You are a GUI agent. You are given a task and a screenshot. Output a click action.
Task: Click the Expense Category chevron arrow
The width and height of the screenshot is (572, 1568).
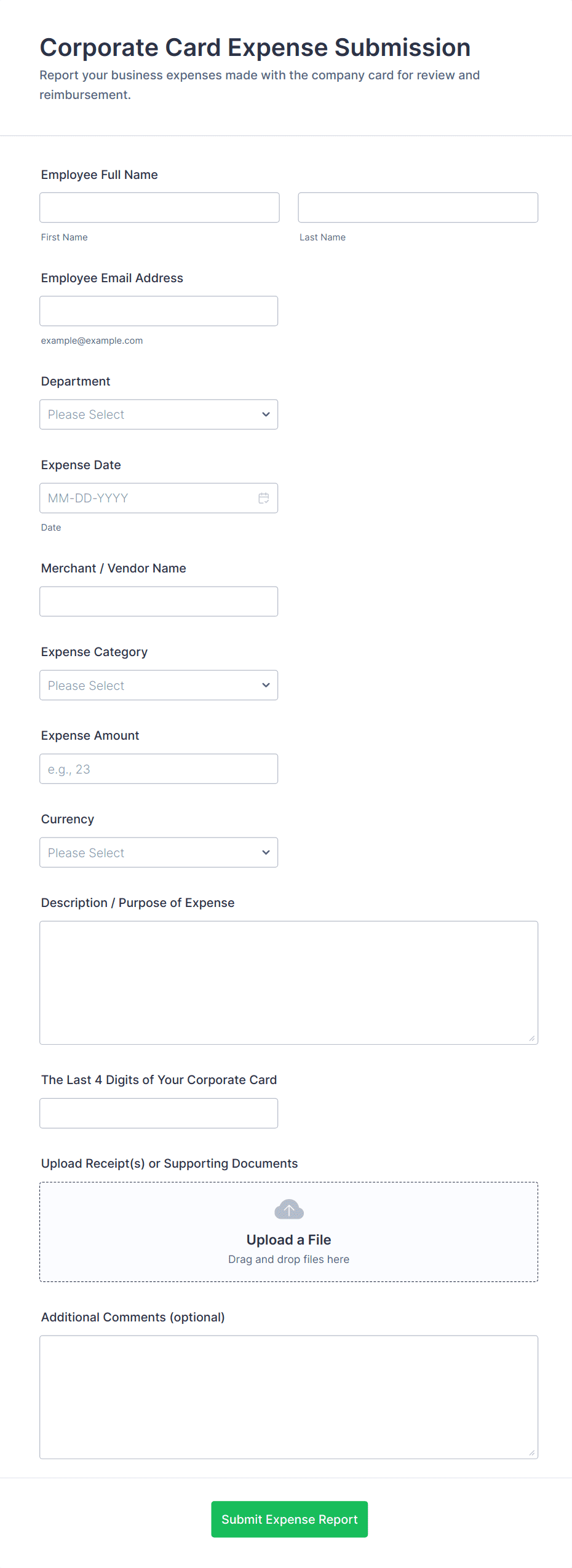pos(266,685)
